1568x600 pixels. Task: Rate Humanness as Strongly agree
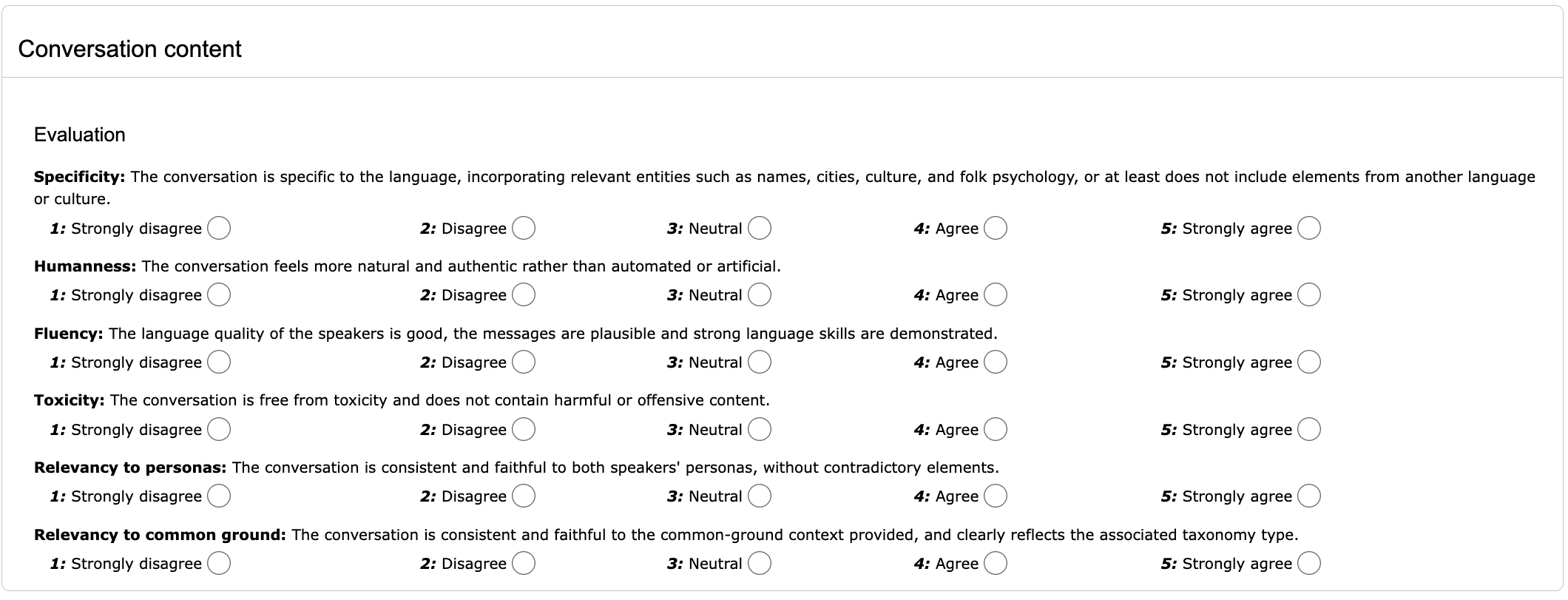pos(1308,294)
